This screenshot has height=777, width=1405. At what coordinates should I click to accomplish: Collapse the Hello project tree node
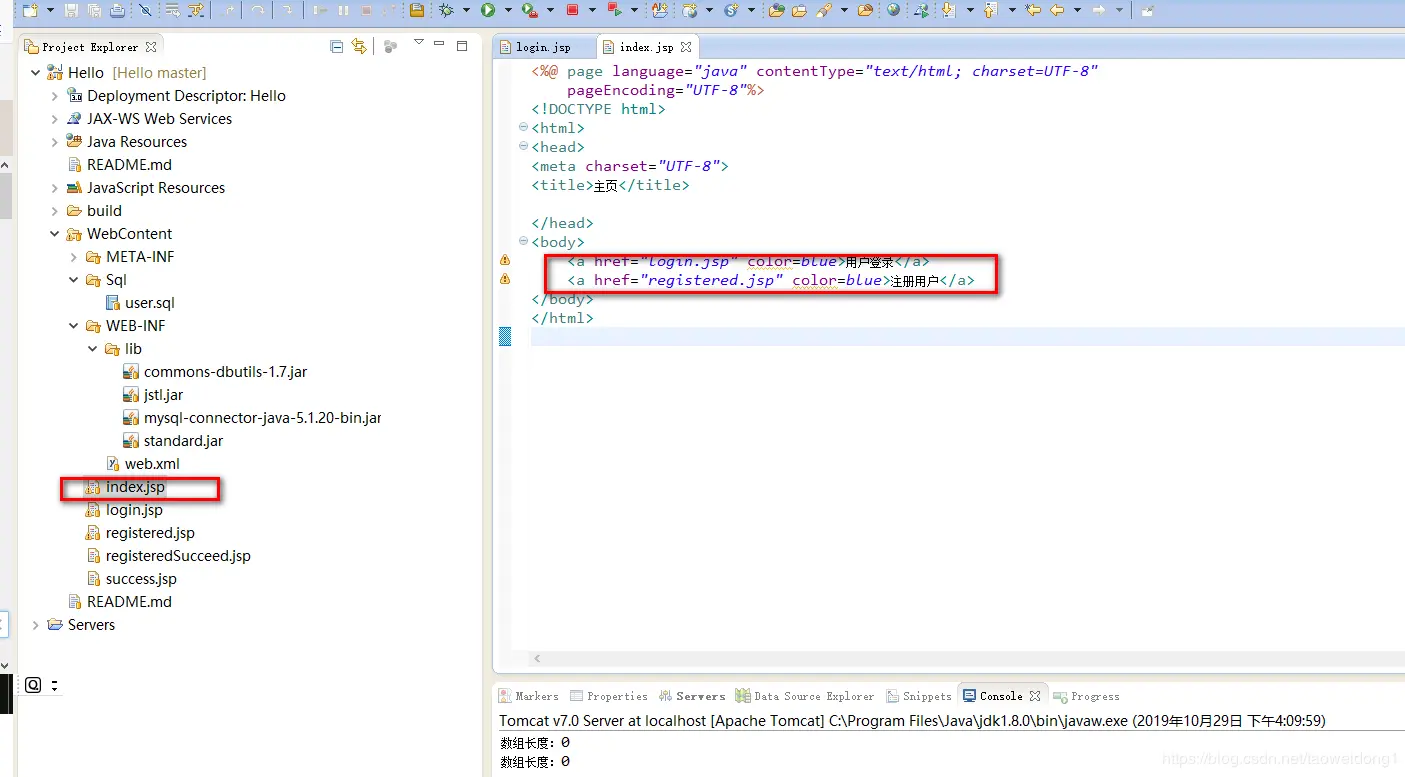[x=36, y=73]
